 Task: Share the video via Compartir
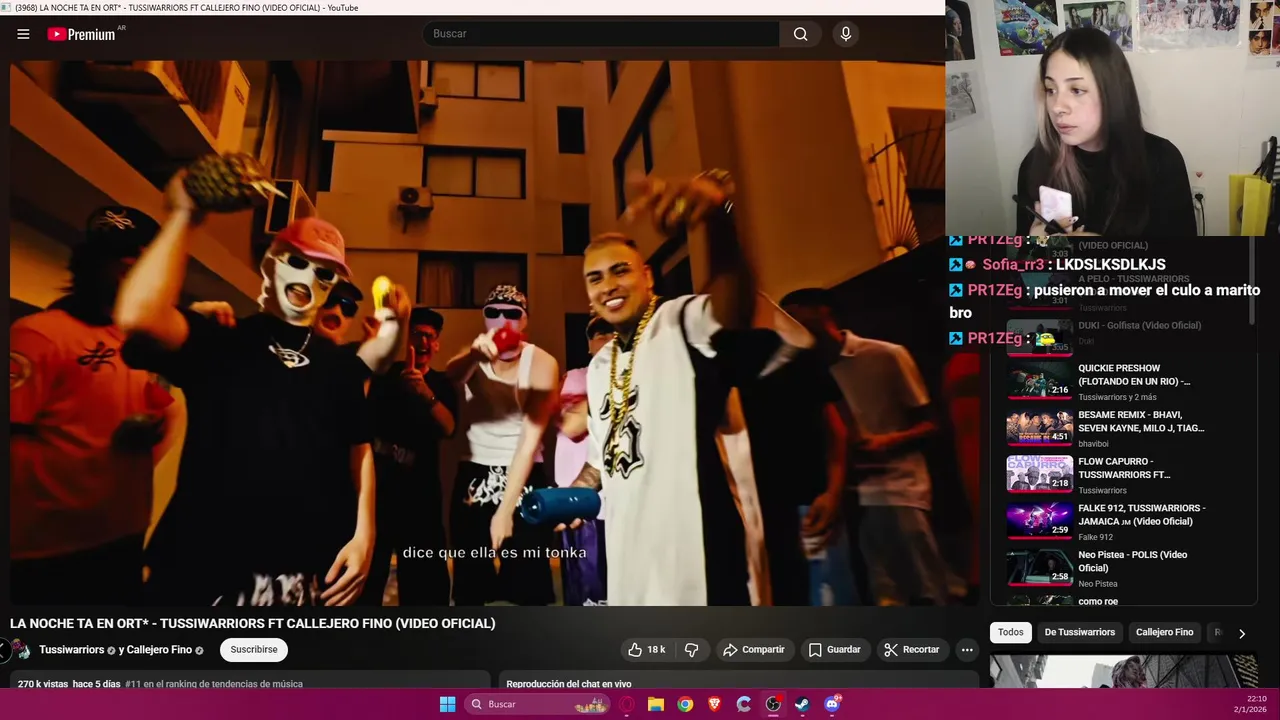[x=754, y=650]
